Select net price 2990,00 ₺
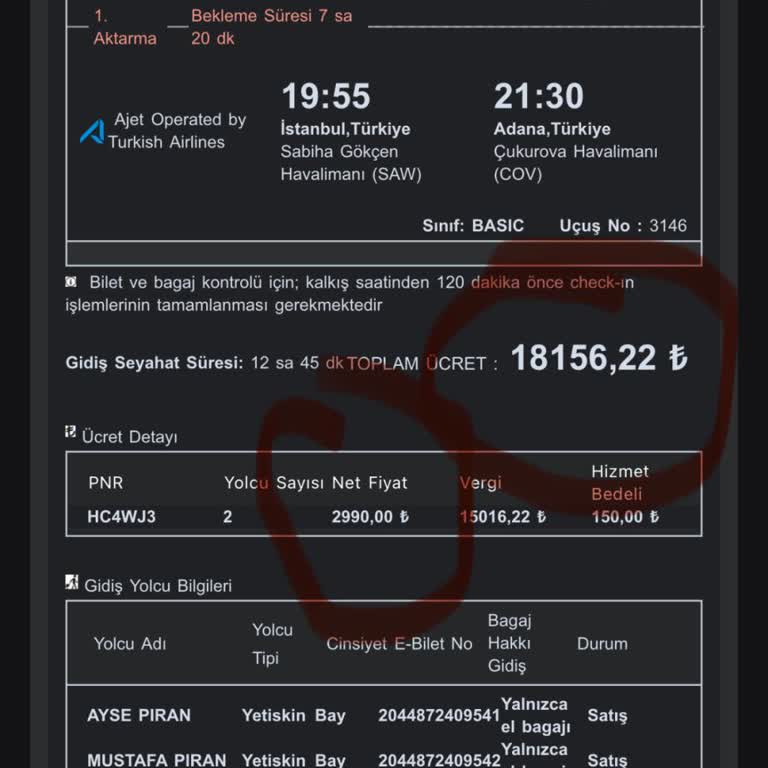Screen dimensions: 768x768 pyautogui.click(x=370, y=517)
